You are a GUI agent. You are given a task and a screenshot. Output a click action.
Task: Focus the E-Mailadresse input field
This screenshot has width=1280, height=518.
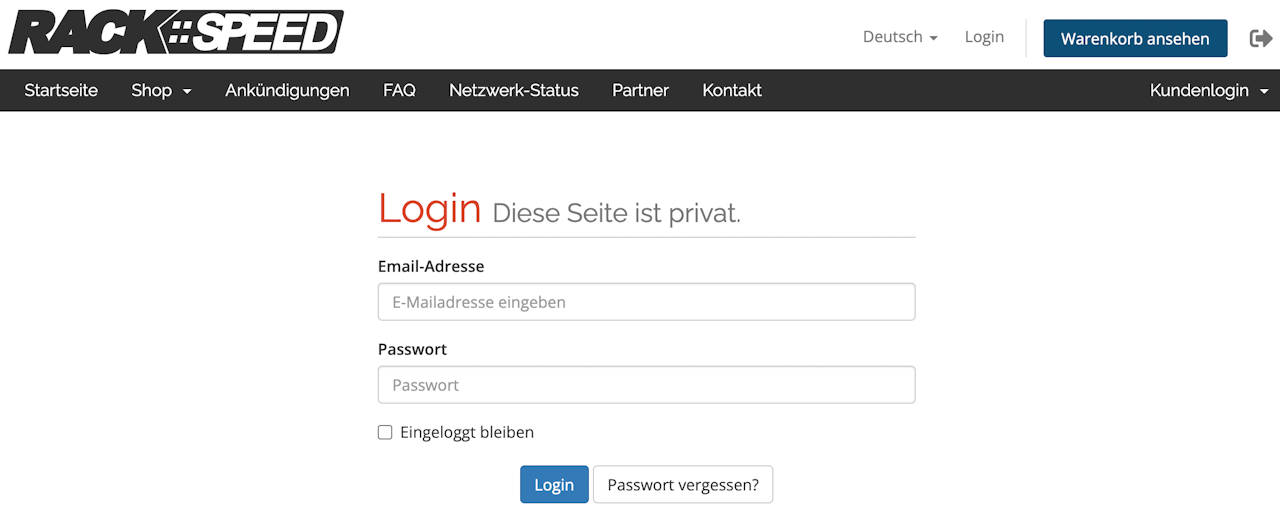pyautogui.click(x=646, y=302)
